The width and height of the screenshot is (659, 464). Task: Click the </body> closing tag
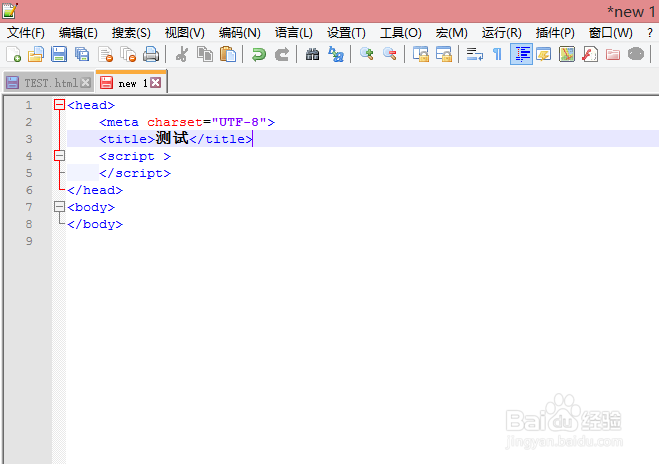pos(95,224)
